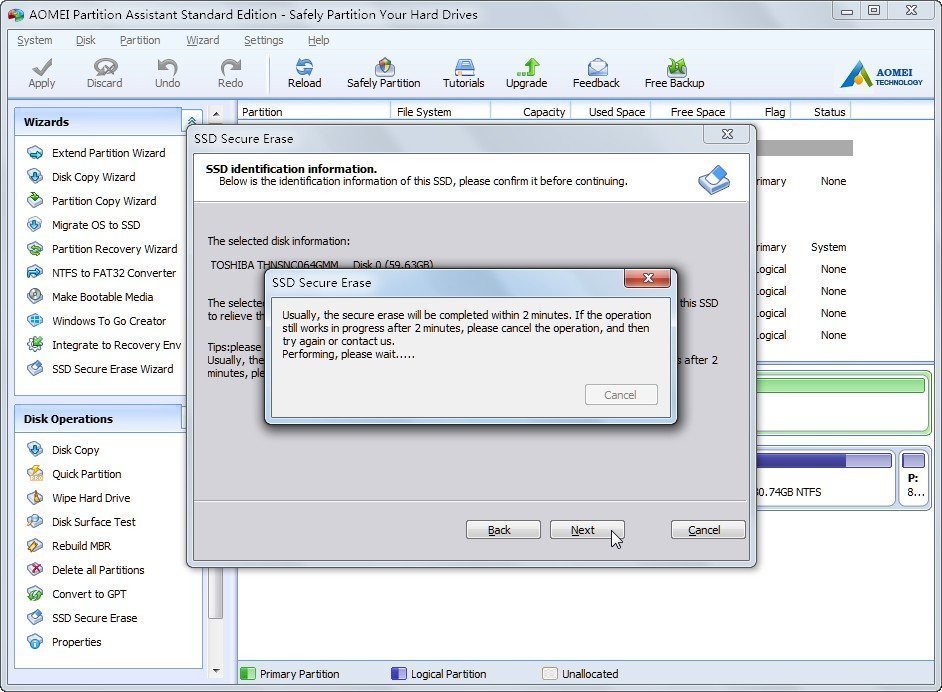Click Back in the SSD Secure Erase wizard
This screenshot has width=942, height=692.
click(503, 530)
